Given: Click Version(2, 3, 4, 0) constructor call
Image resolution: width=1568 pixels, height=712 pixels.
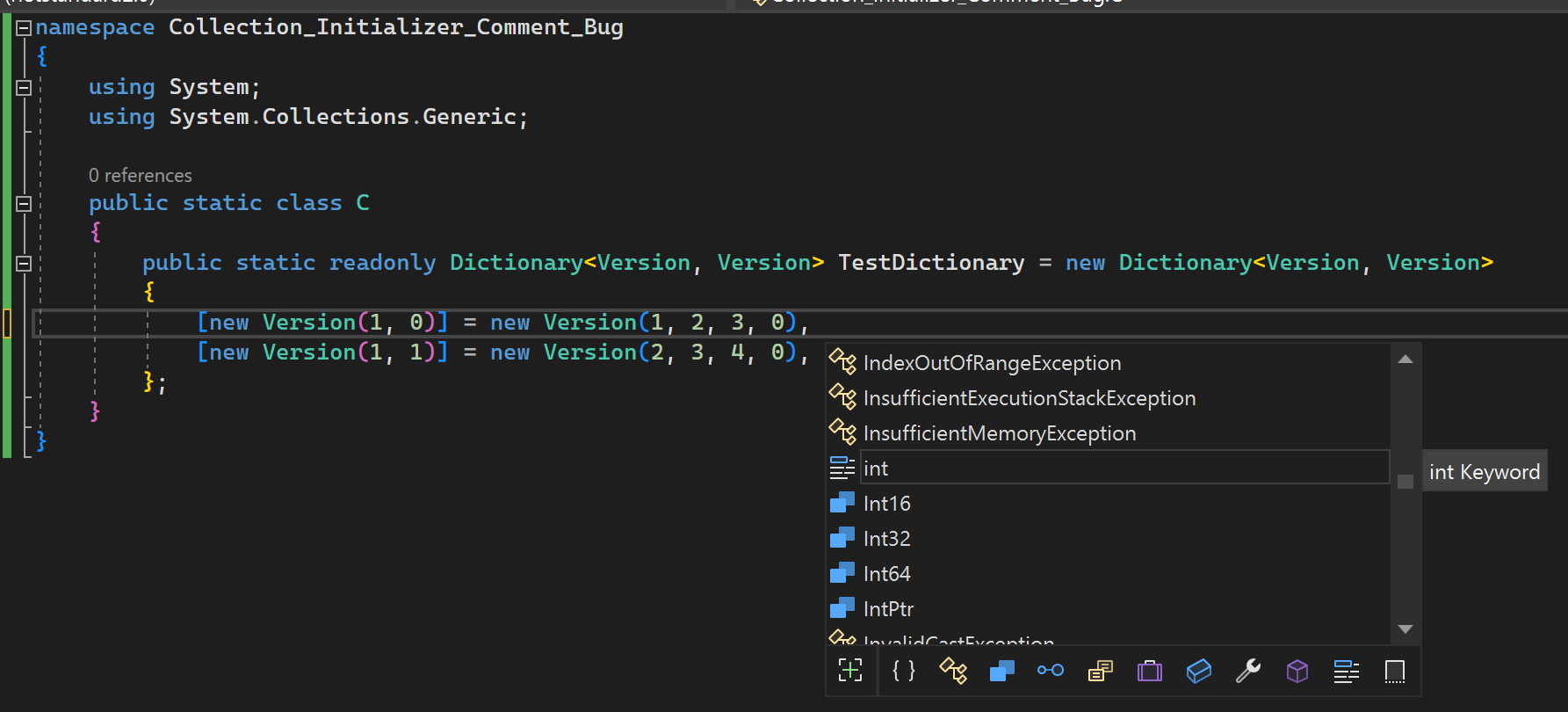Looking at the screenshot, I should 670,352.
